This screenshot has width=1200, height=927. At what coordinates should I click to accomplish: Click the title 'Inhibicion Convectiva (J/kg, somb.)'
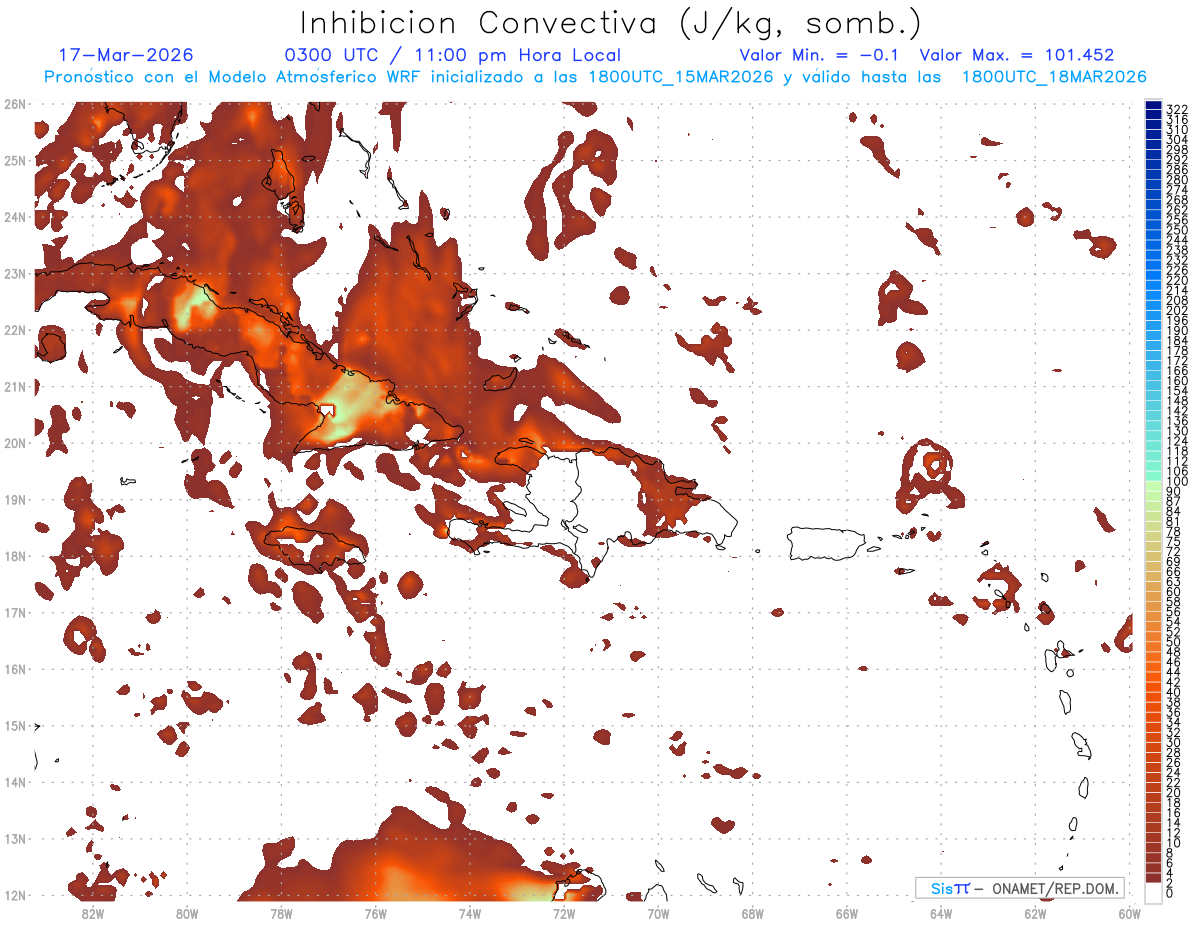611,24
